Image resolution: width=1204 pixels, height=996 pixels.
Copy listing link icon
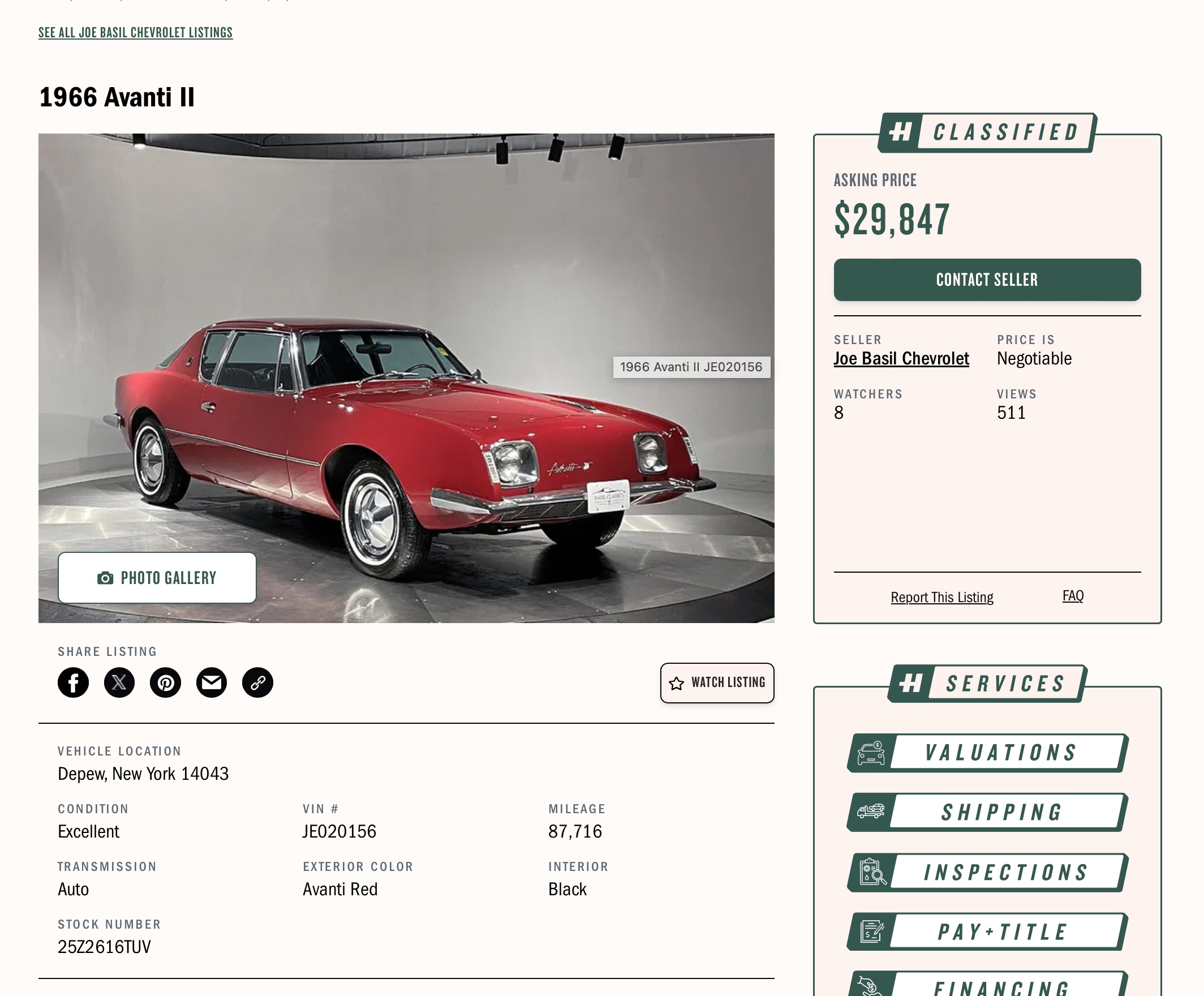[257, 682]
